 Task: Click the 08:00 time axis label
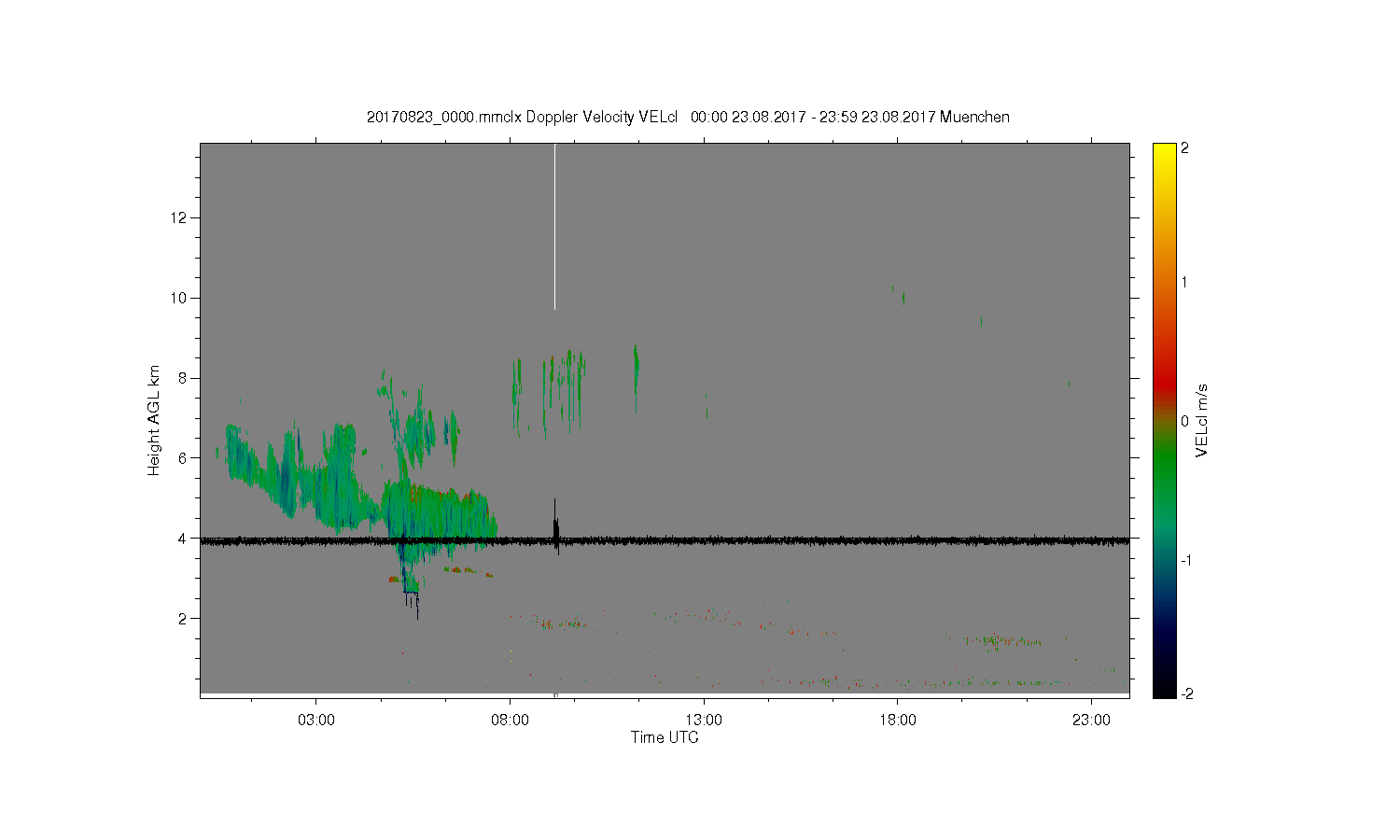(x=510, y=720)
